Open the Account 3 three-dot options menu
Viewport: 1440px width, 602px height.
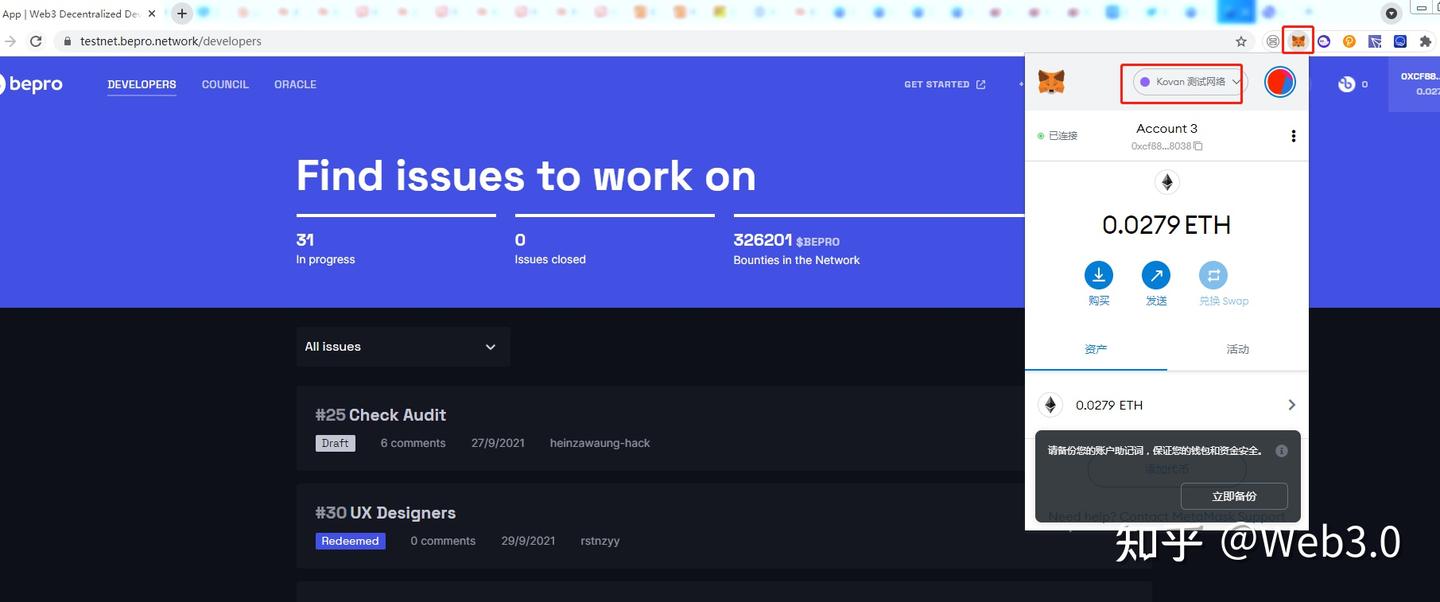pos(1292,135)
